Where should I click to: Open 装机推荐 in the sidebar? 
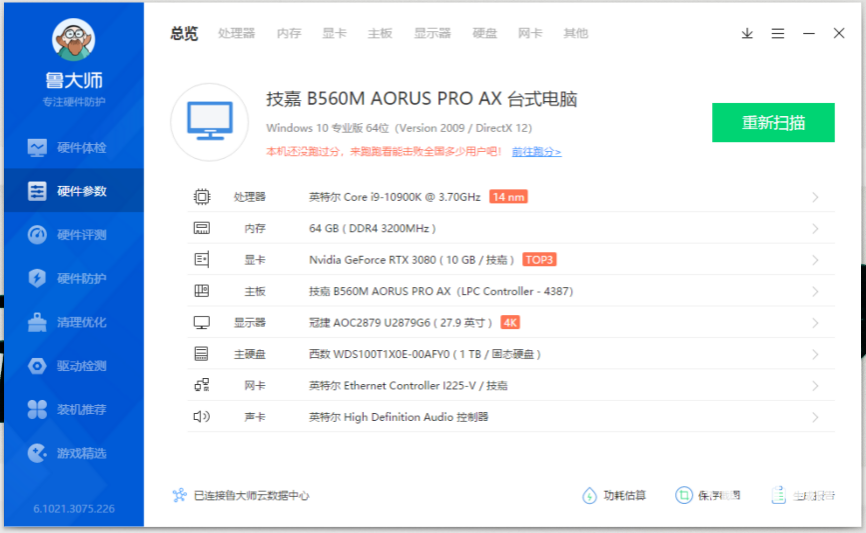(x=72, y=410)
